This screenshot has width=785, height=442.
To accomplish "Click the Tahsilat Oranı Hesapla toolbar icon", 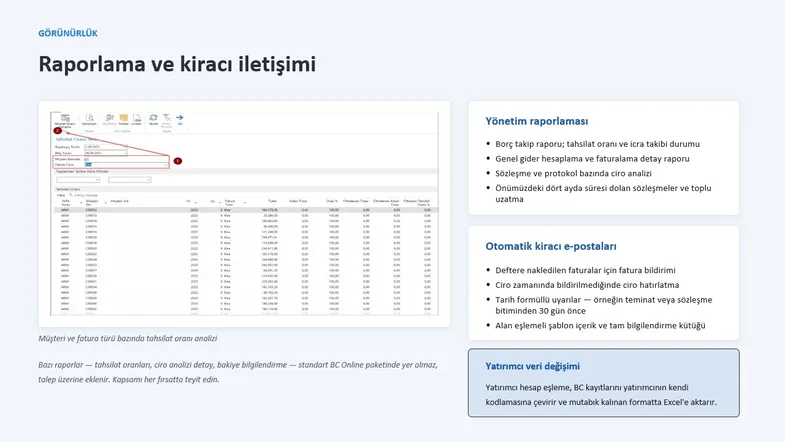I will (x=65, y=118).
